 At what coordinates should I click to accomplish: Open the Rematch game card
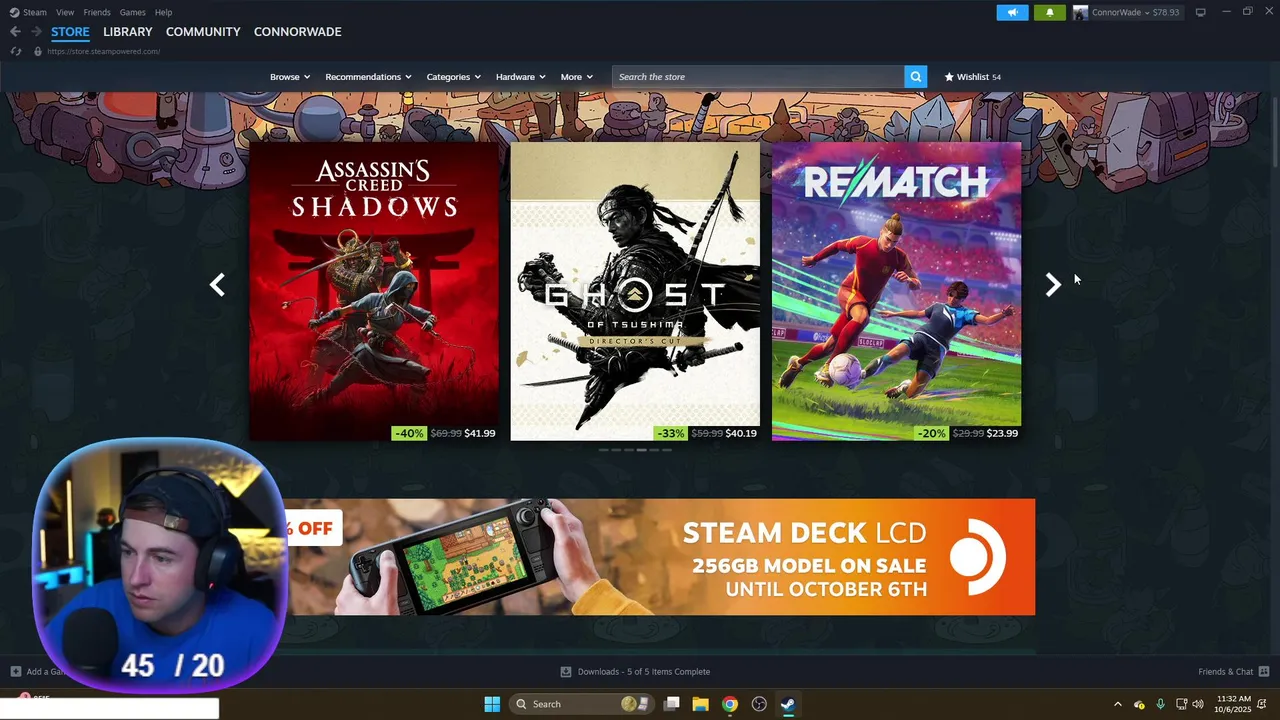(x=896, y=291)
